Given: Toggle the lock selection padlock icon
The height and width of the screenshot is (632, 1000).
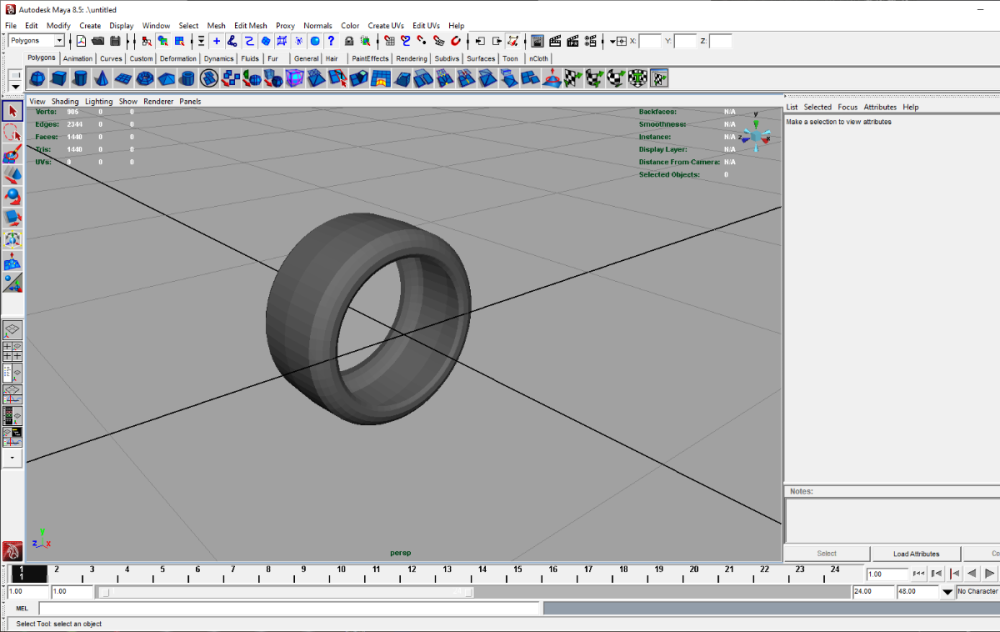Looking at the screenshot, I should click(x=349, y=41).
